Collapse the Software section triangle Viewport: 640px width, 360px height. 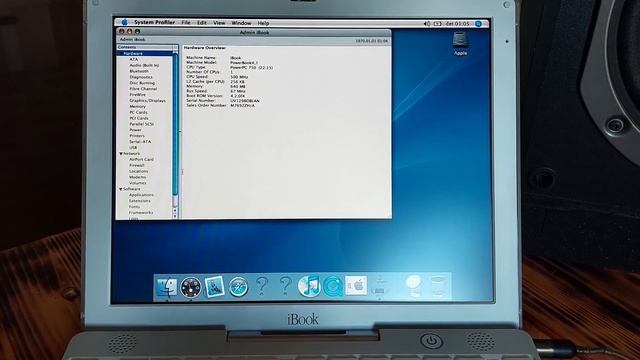coord(121,189)
